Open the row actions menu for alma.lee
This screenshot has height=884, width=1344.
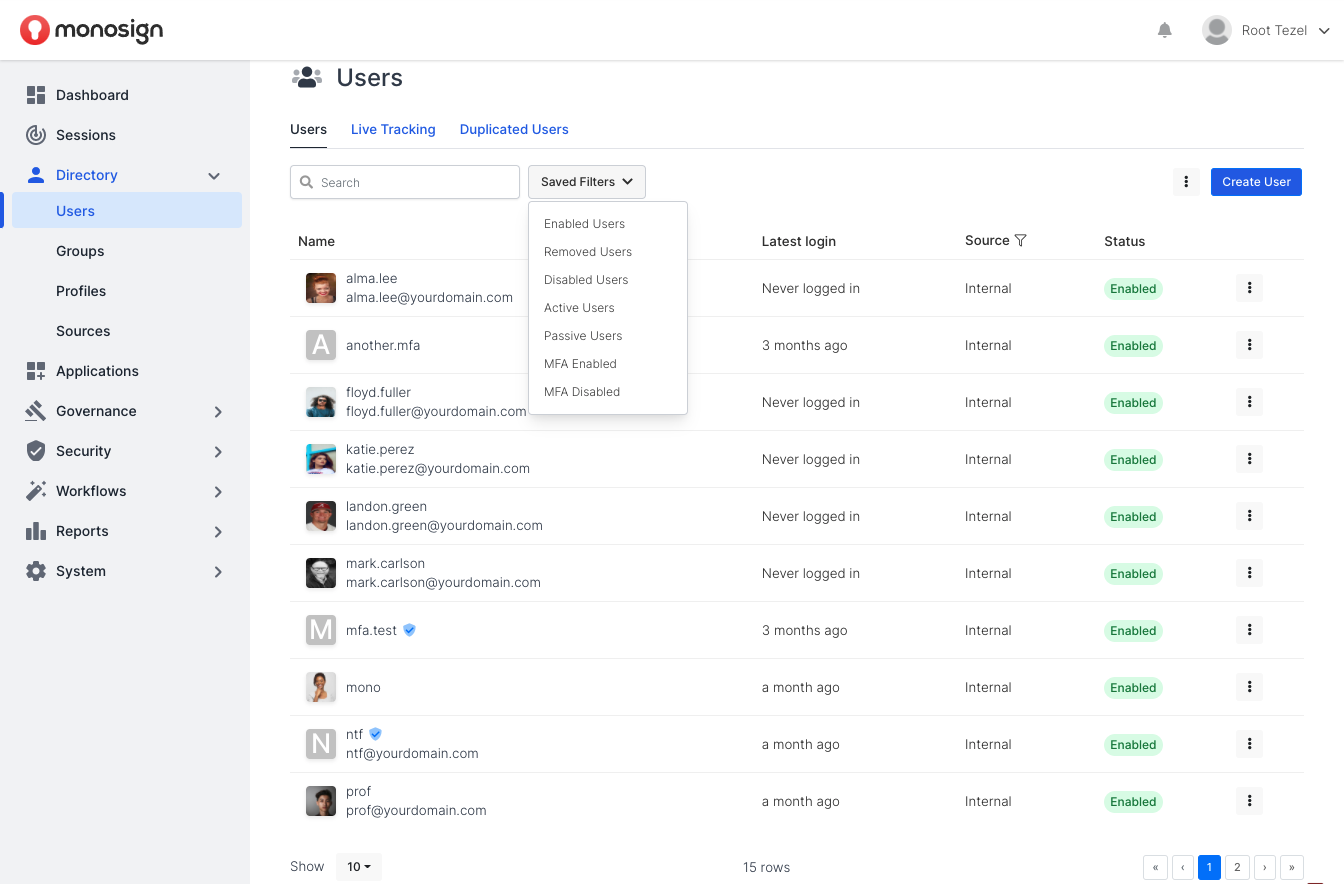(1249, 288)
